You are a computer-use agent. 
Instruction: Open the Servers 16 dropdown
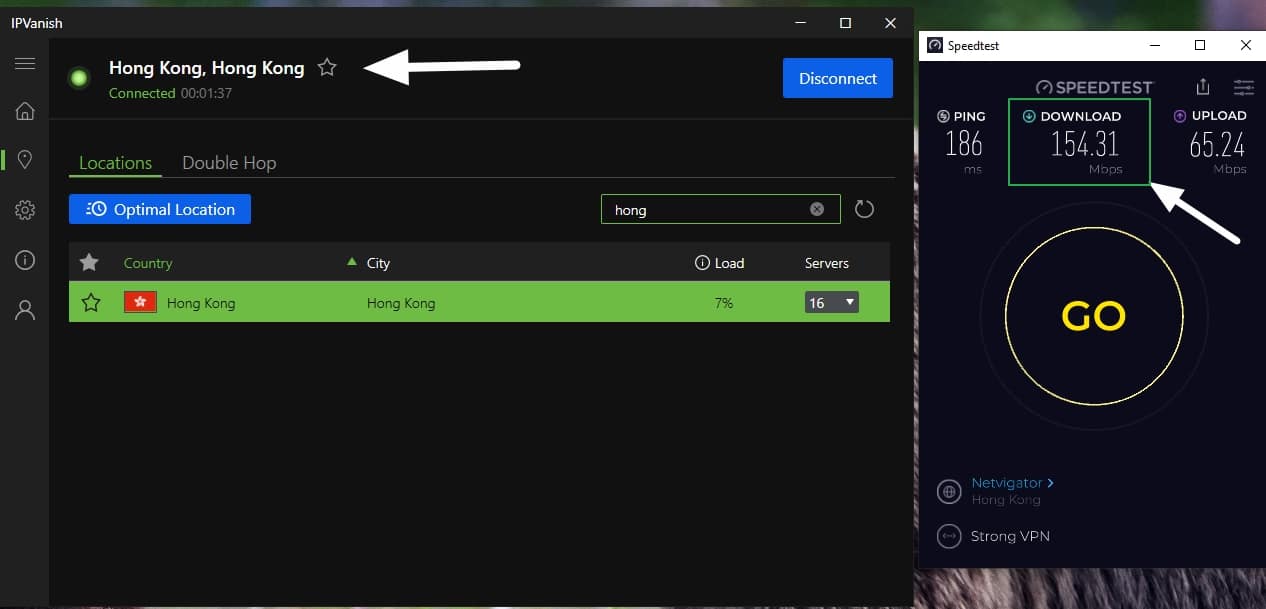tap(832, 302)
